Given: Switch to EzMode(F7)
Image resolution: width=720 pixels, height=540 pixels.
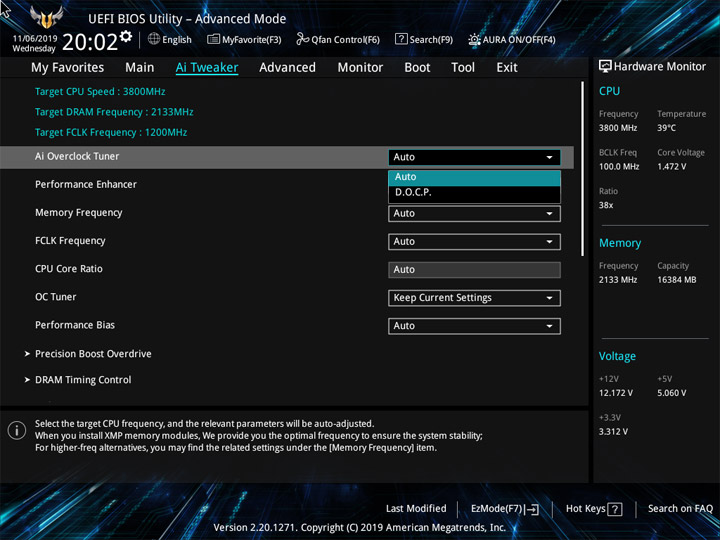Looking at the screenshot, I should click(505, 509).
